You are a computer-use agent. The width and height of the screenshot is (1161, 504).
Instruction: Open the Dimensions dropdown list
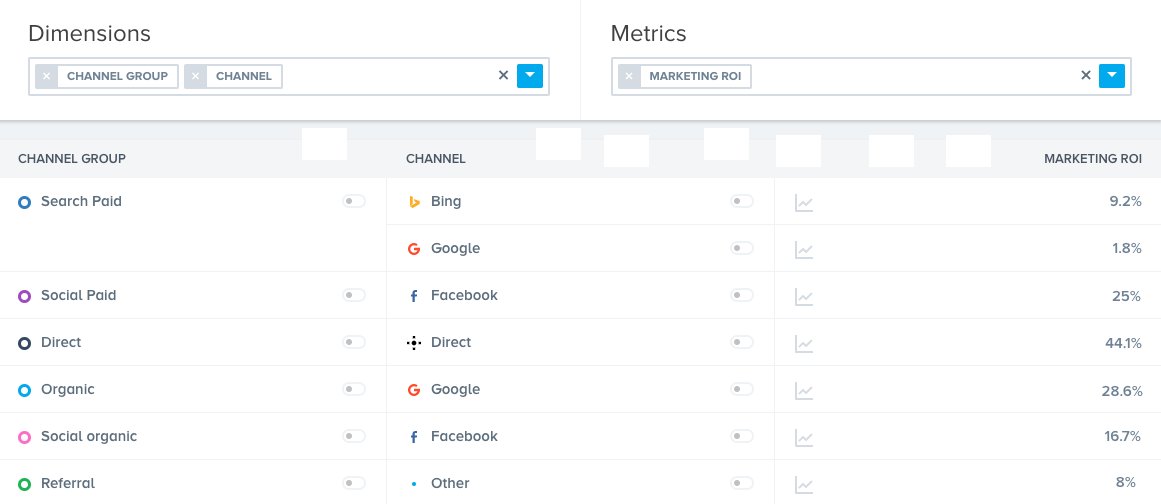tap(530, 75)
